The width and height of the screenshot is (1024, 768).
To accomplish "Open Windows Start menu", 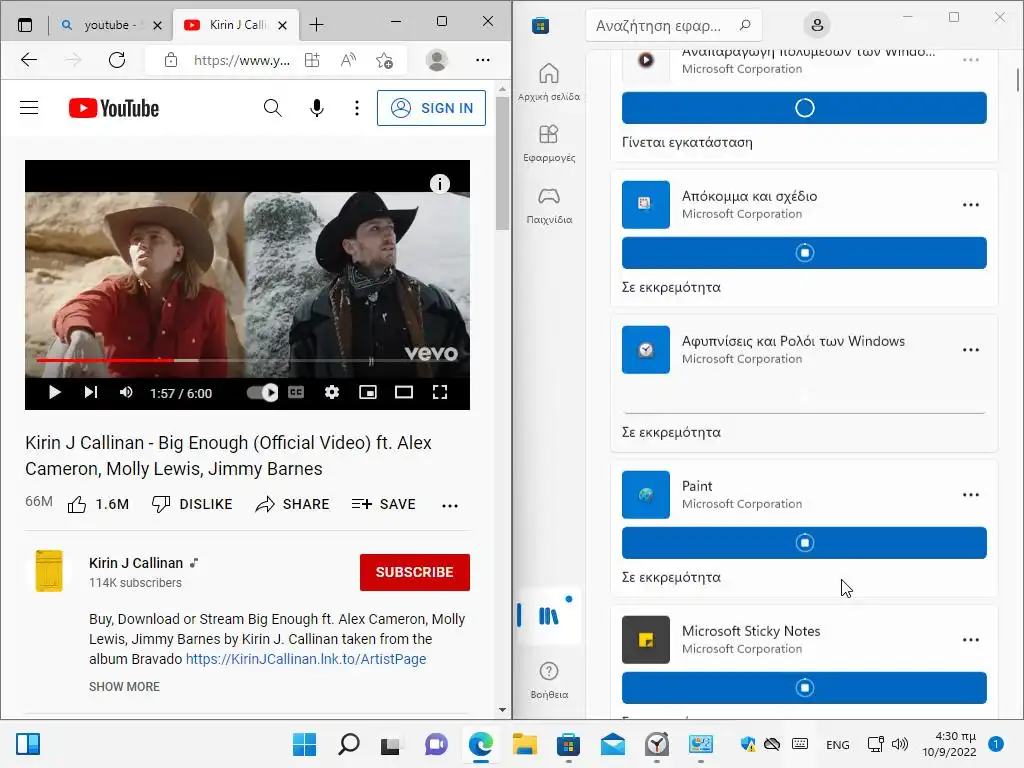I will pyautogui.click(x=304, y=744).
